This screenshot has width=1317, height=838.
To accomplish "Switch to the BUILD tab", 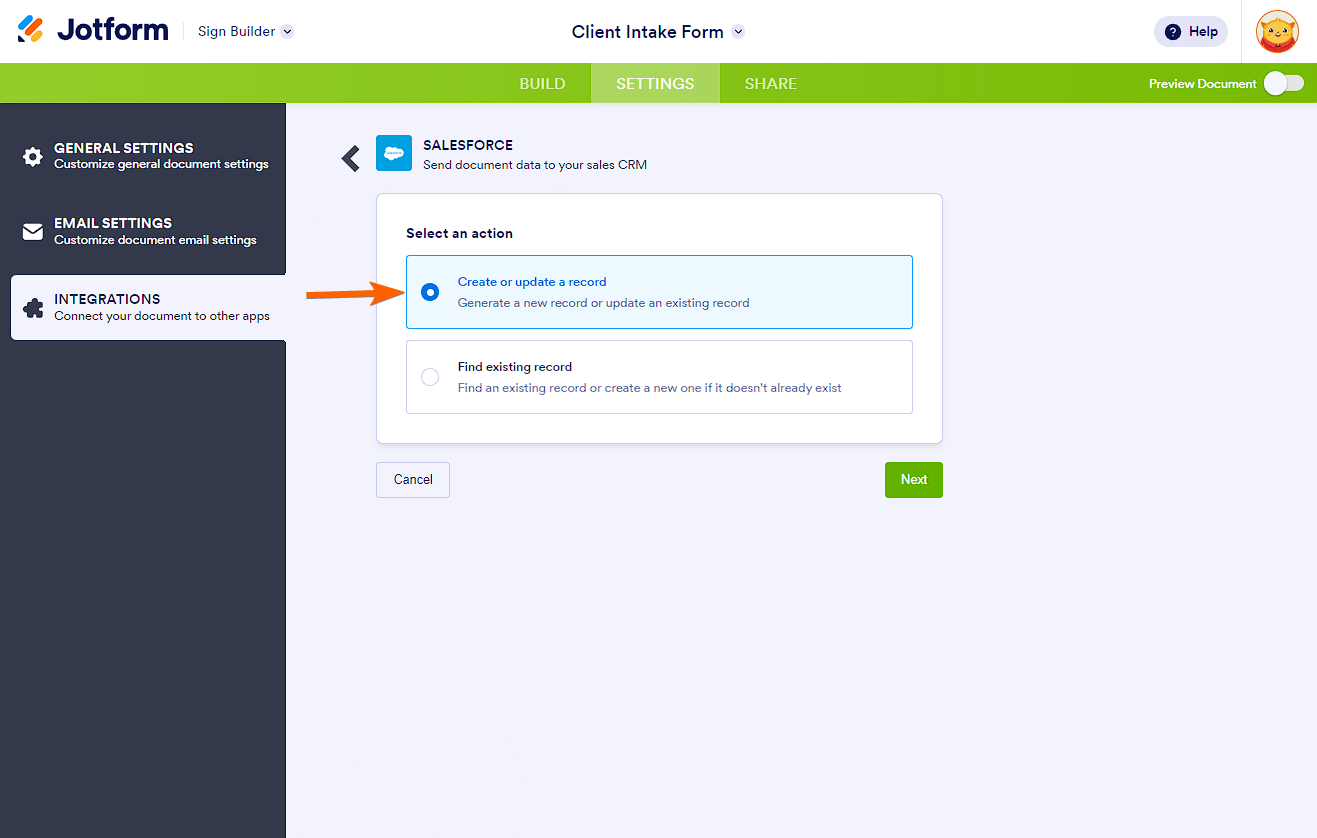I will [542, 84].
